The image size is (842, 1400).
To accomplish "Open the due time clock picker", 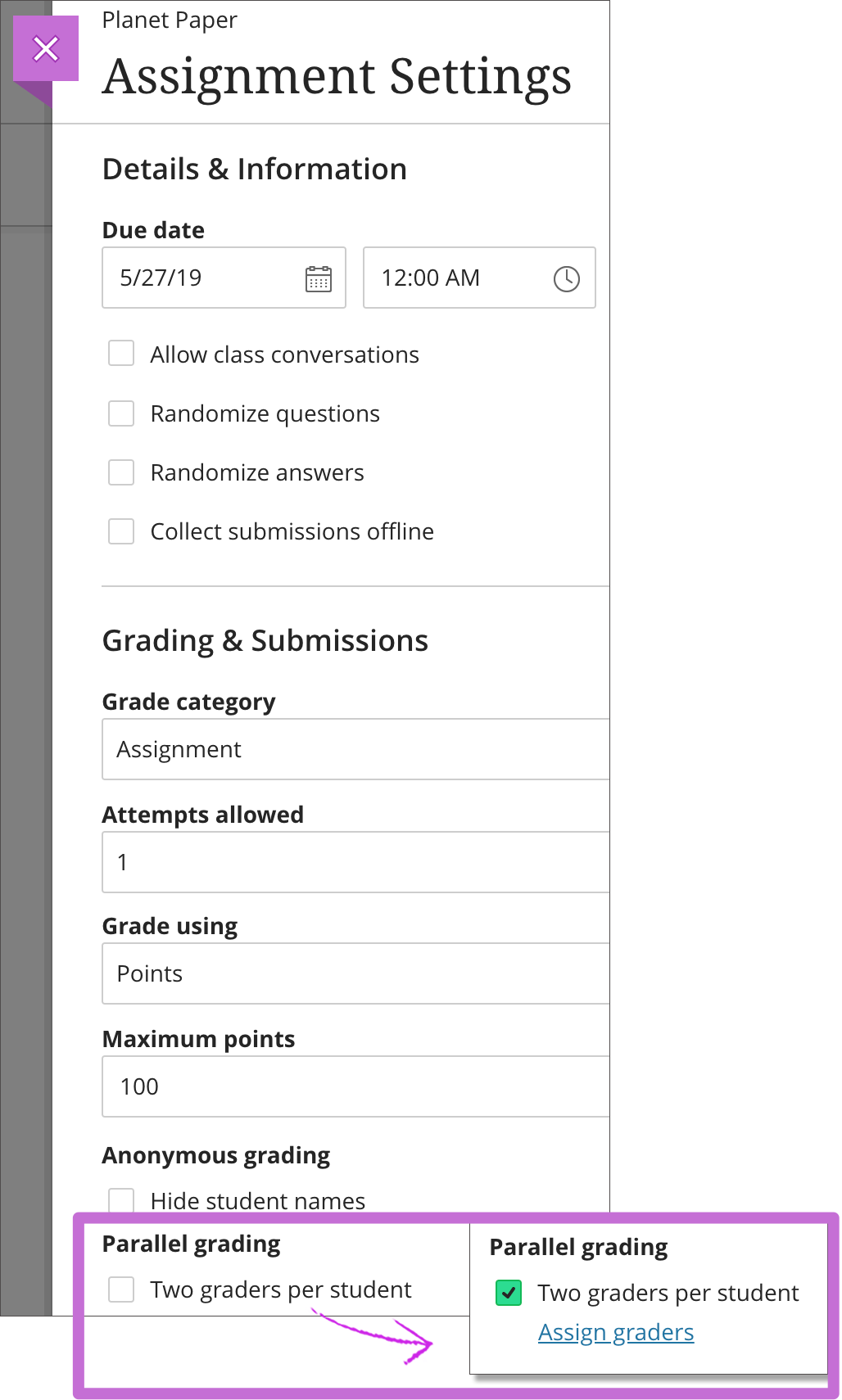I will pos(565,278).
